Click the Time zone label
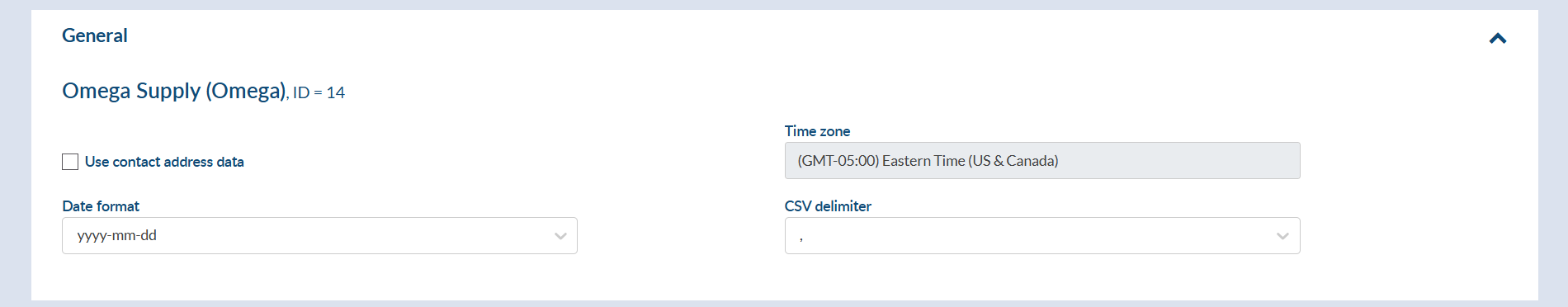The image size is (1568, 307). [817, 131]
